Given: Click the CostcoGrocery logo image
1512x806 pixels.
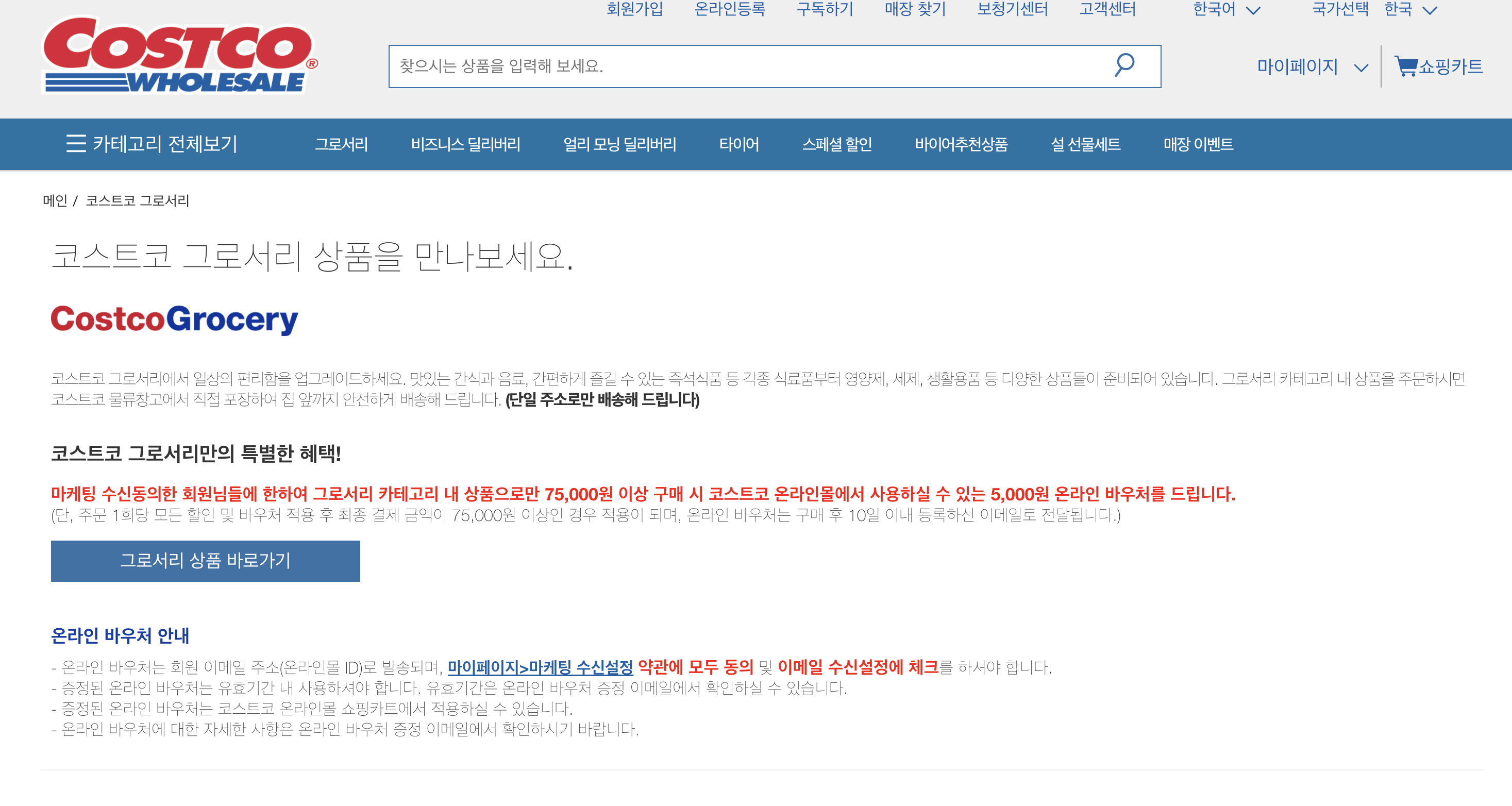Looking at the screenshot, I should [174, 320].
